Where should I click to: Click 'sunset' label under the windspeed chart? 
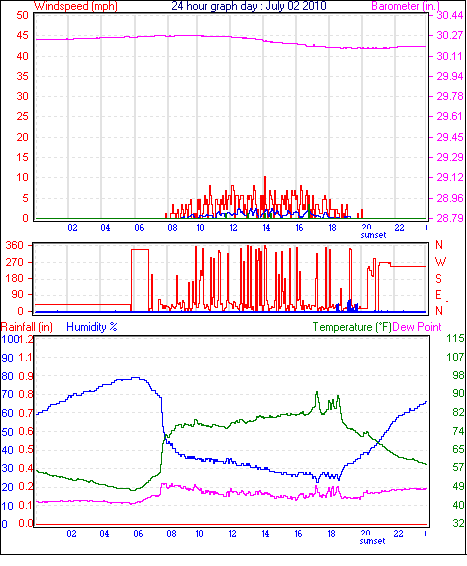pyautogui.click(x=373, y=235)
